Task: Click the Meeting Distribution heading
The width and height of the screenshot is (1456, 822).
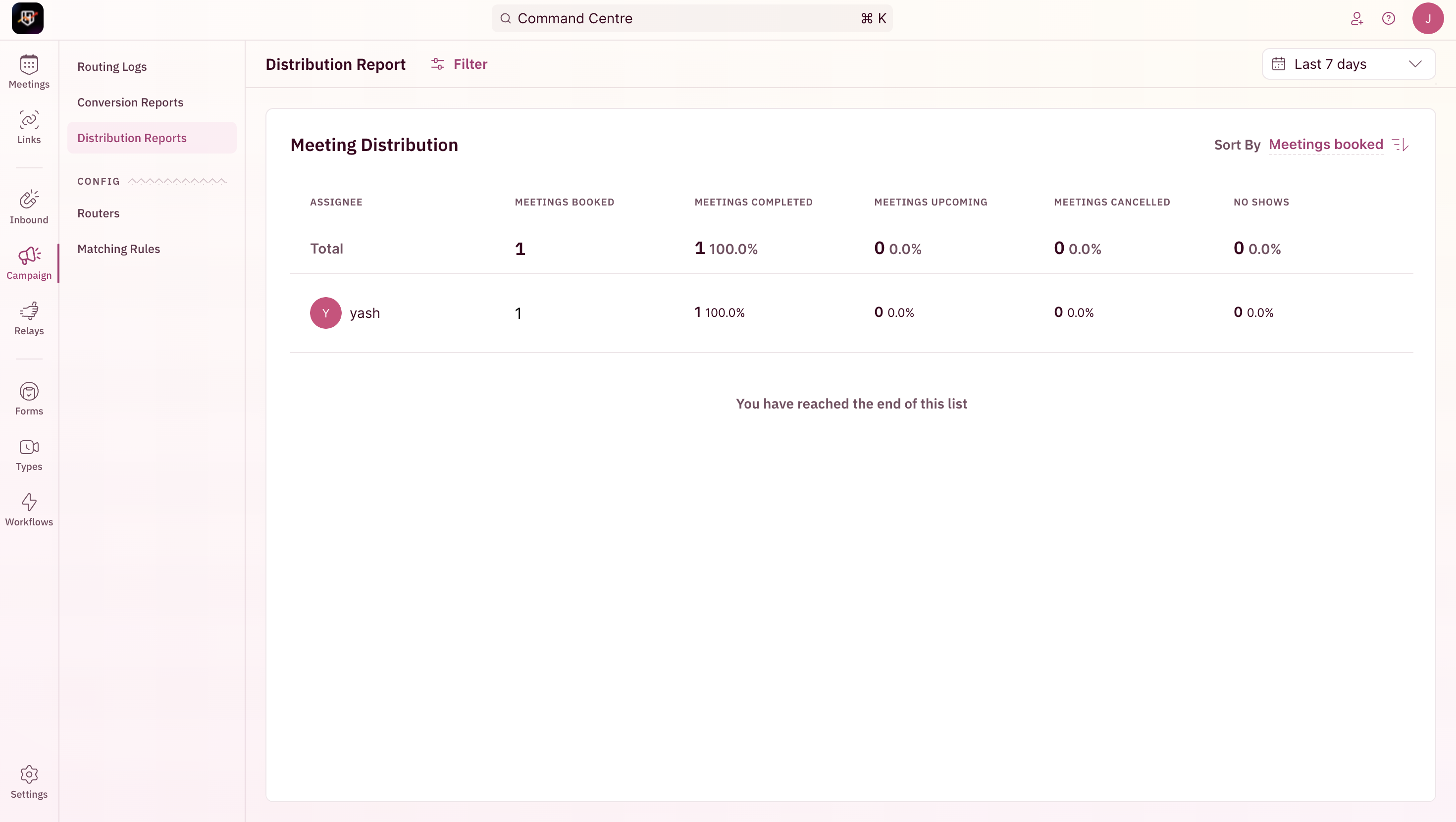Action: pos(374,145)
